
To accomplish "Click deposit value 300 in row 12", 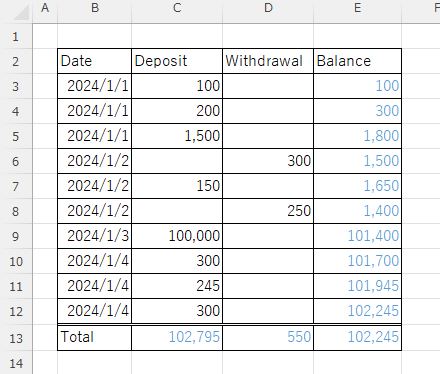I will pos(177,311).
